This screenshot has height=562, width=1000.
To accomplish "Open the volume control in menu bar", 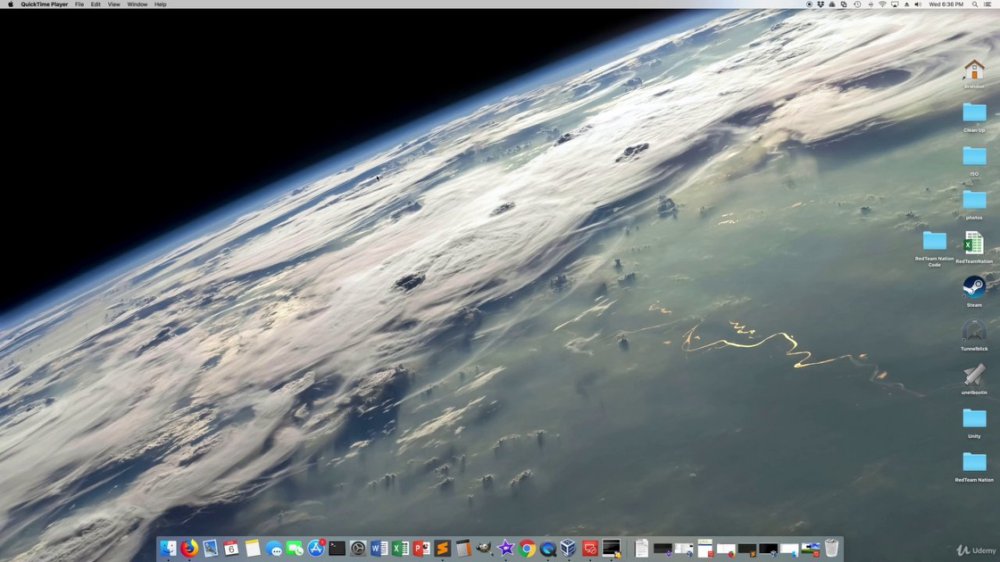I will pyautogui.click(x=918, y=4).
